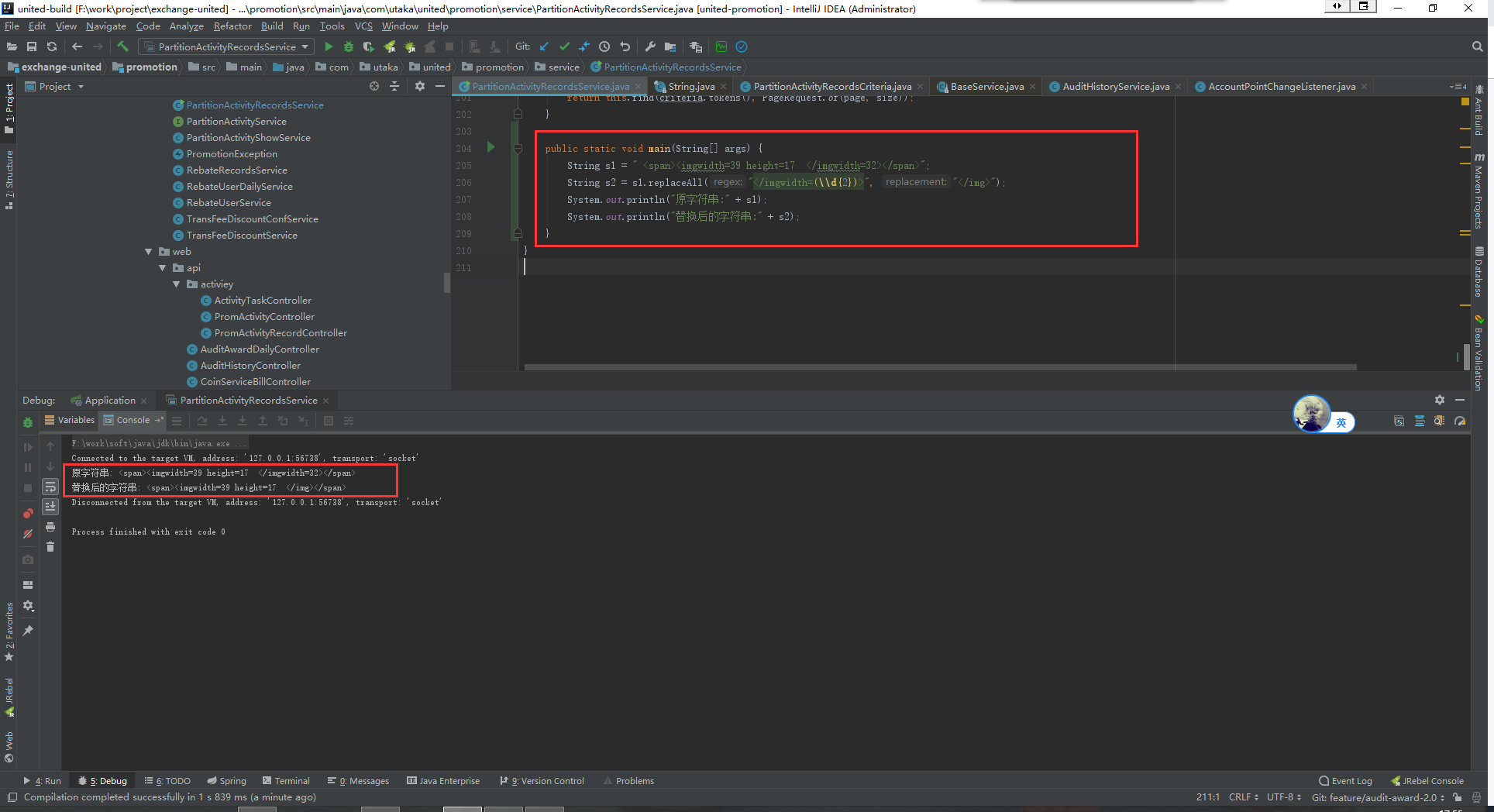Open the Evaluate Expression calculator icon
Viewport: 1494px width, 812px height.
(x=329, y=421)
